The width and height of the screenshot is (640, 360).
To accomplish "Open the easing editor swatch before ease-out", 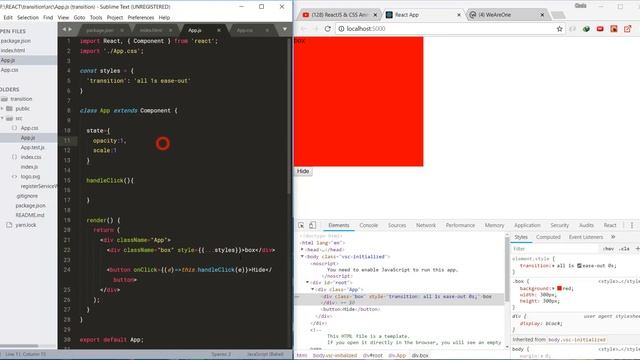I will pos(579,266).
